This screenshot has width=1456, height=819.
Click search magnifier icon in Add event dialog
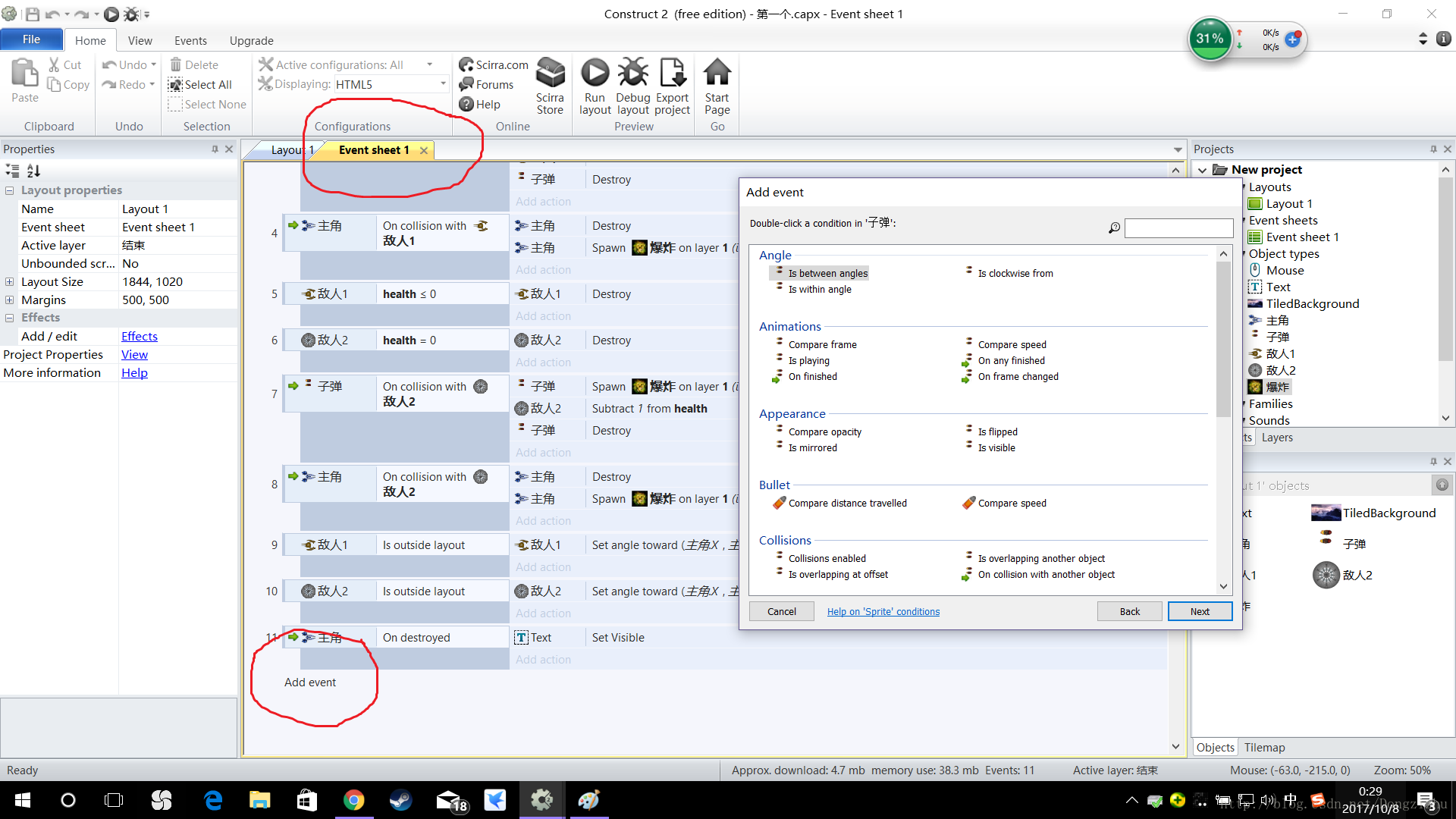click(1114, 227)
